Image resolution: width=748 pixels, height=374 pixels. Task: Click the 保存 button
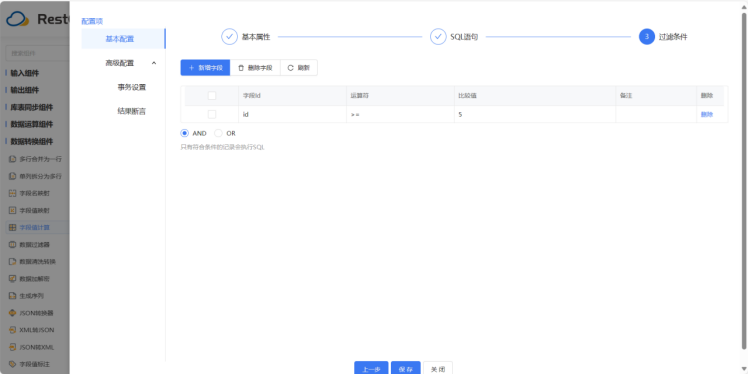tap(405, 368)
